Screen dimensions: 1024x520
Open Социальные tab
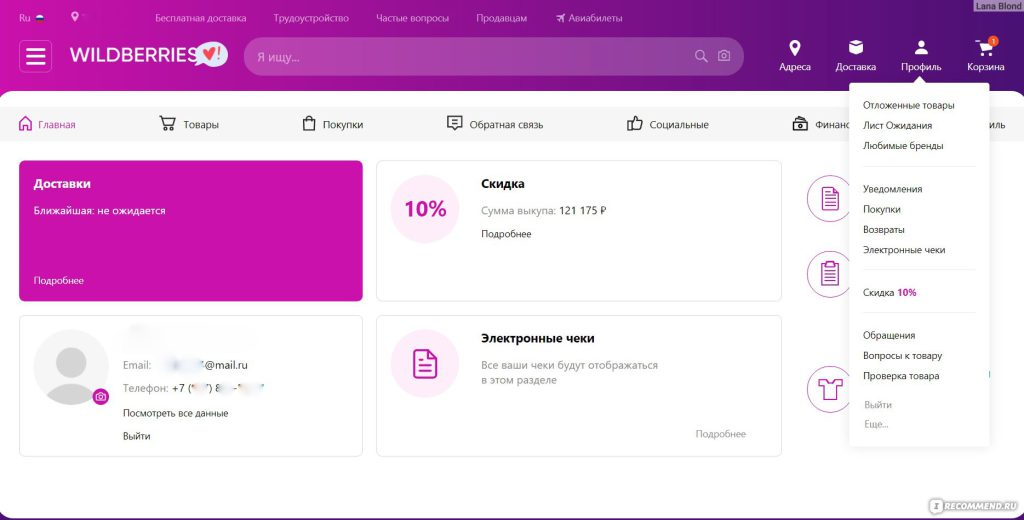(x=667, y=124)
